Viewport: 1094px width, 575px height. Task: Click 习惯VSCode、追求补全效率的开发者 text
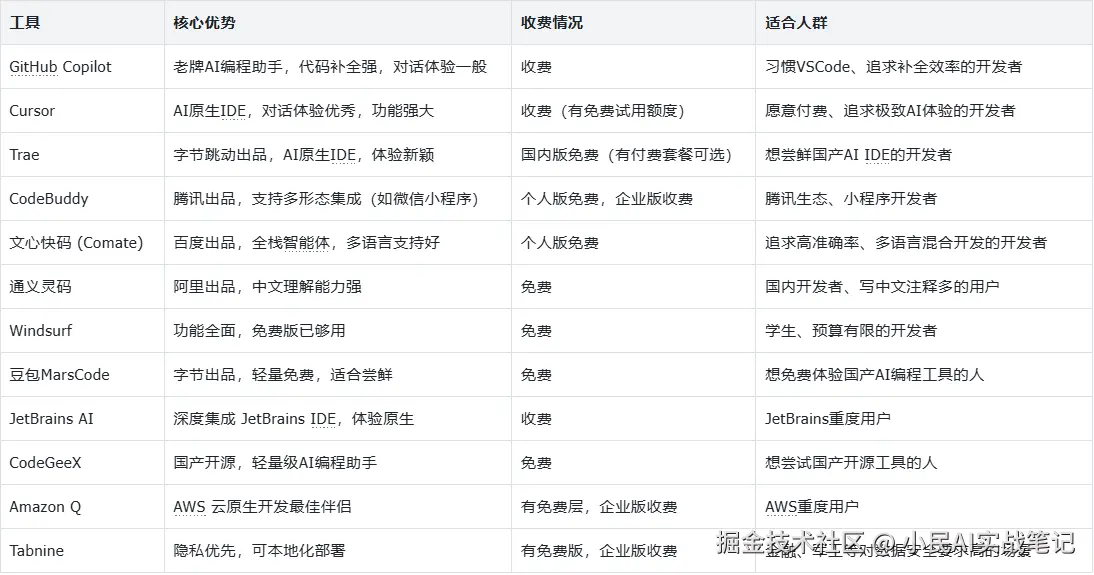893,67
